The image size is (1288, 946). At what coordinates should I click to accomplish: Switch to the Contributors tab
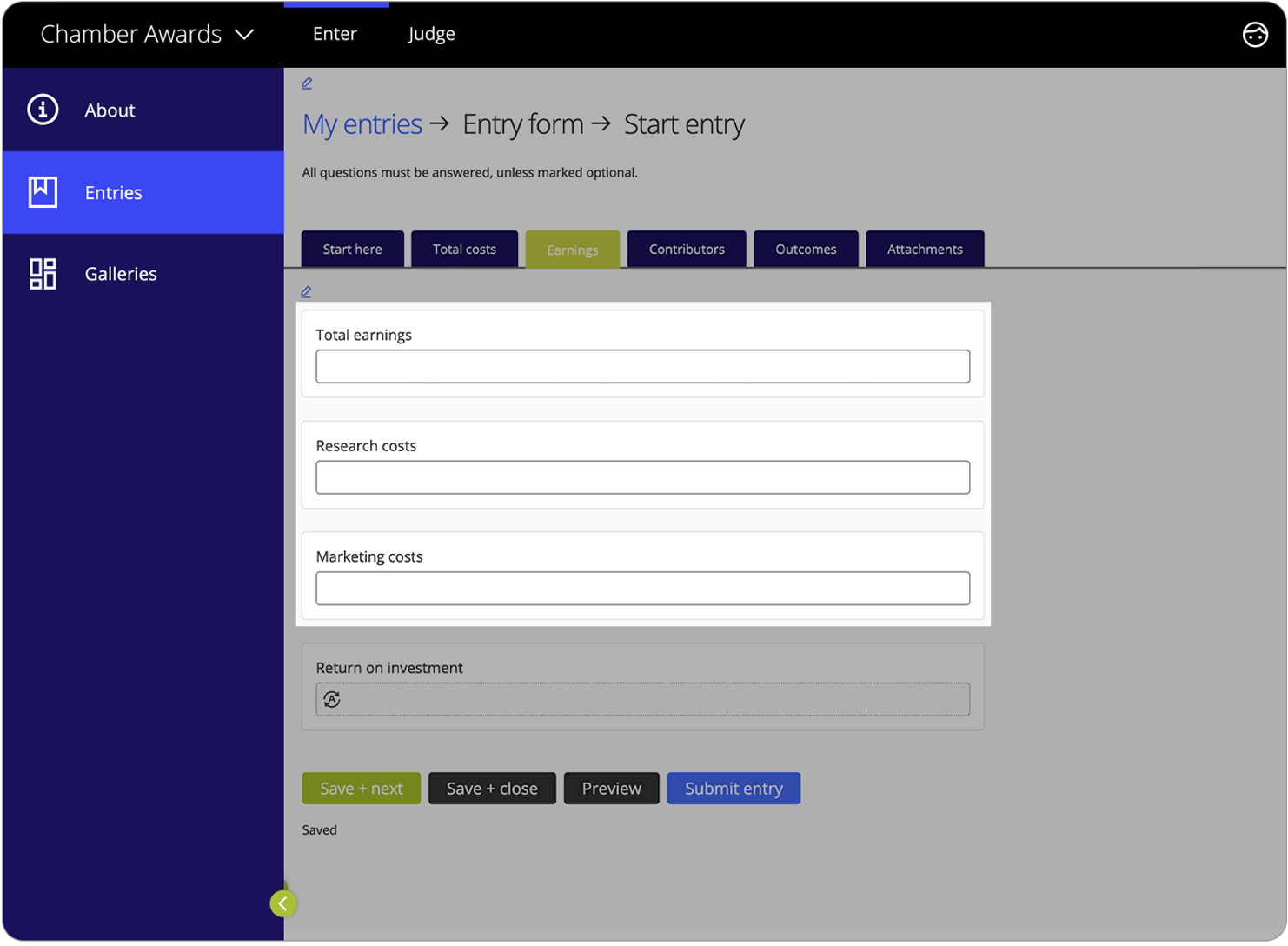pyautogui.click(x=686, y=249)
